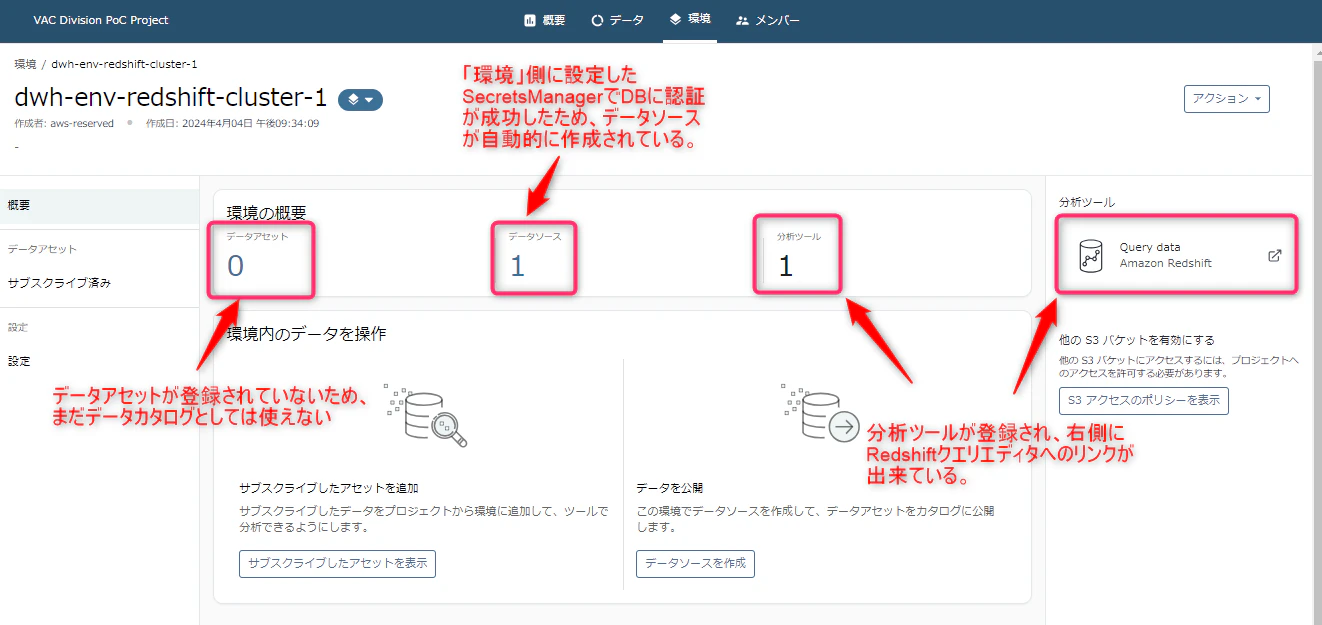
Task: Click the サブスクライブしたアセットを追加 heading
Action: 328,488
